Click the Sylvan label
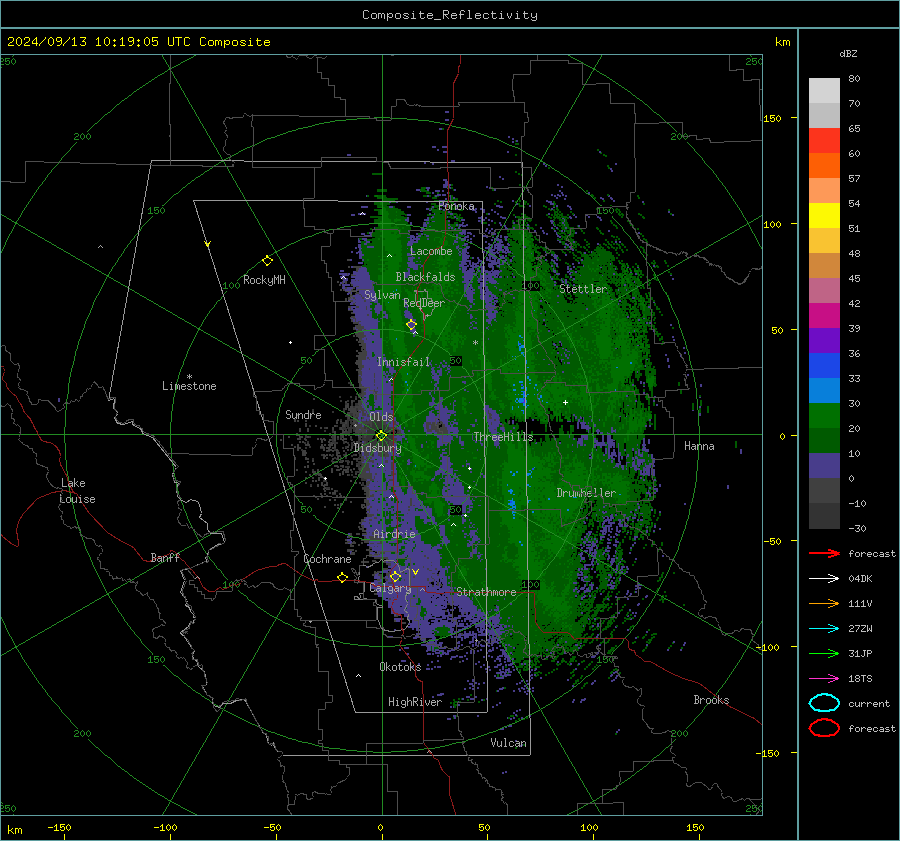The width and height of the screenshot is (900, 841). coord(382,295)
